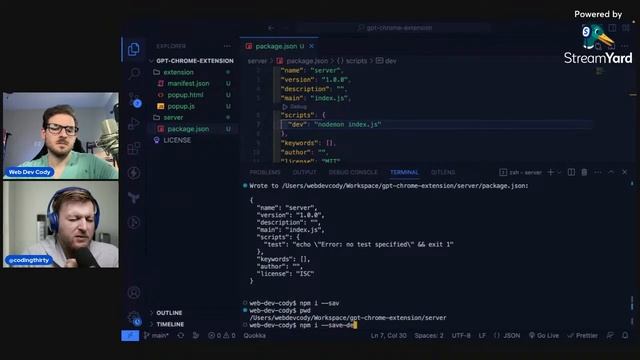Open the remote window status button

(x=130, y=336)
